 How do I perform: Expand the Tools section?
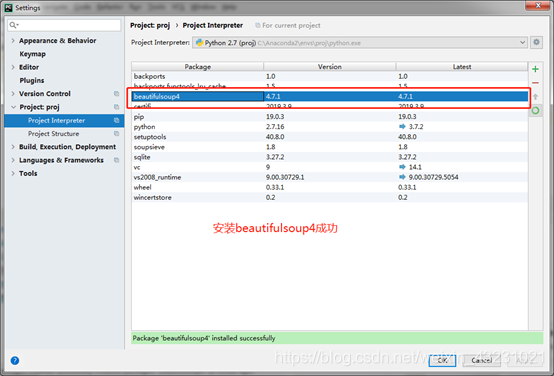point(13,173)
